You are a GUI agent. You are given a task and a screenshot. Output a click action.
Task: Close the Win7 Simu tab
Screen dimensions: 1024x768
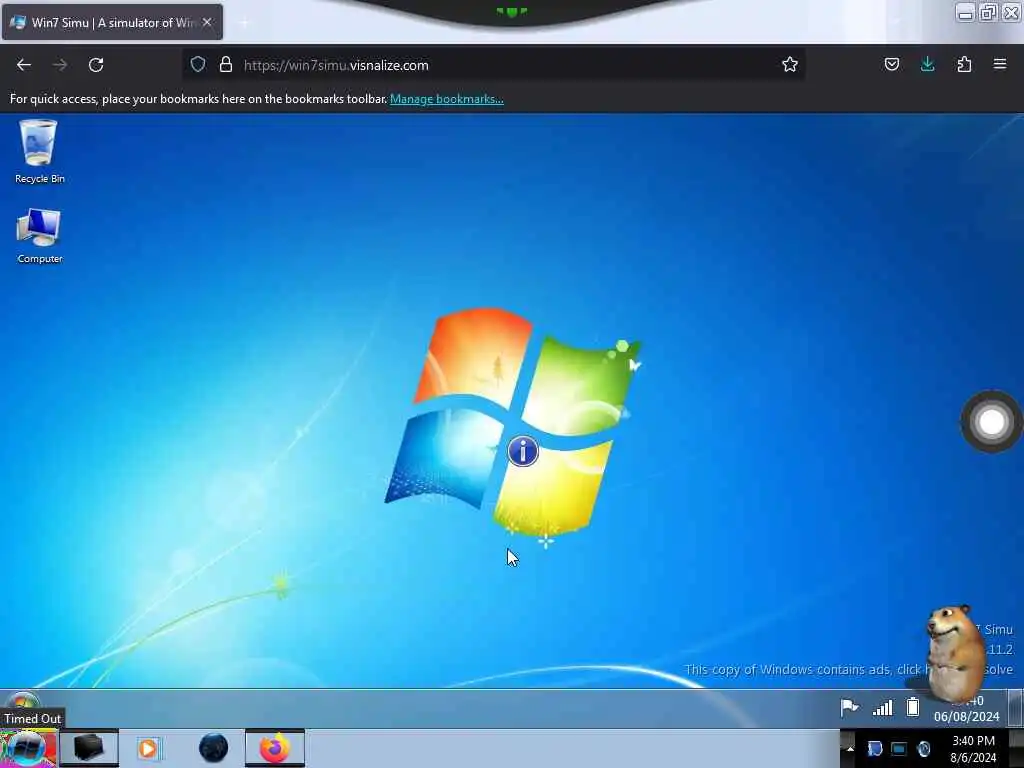[x=207, y=22]
